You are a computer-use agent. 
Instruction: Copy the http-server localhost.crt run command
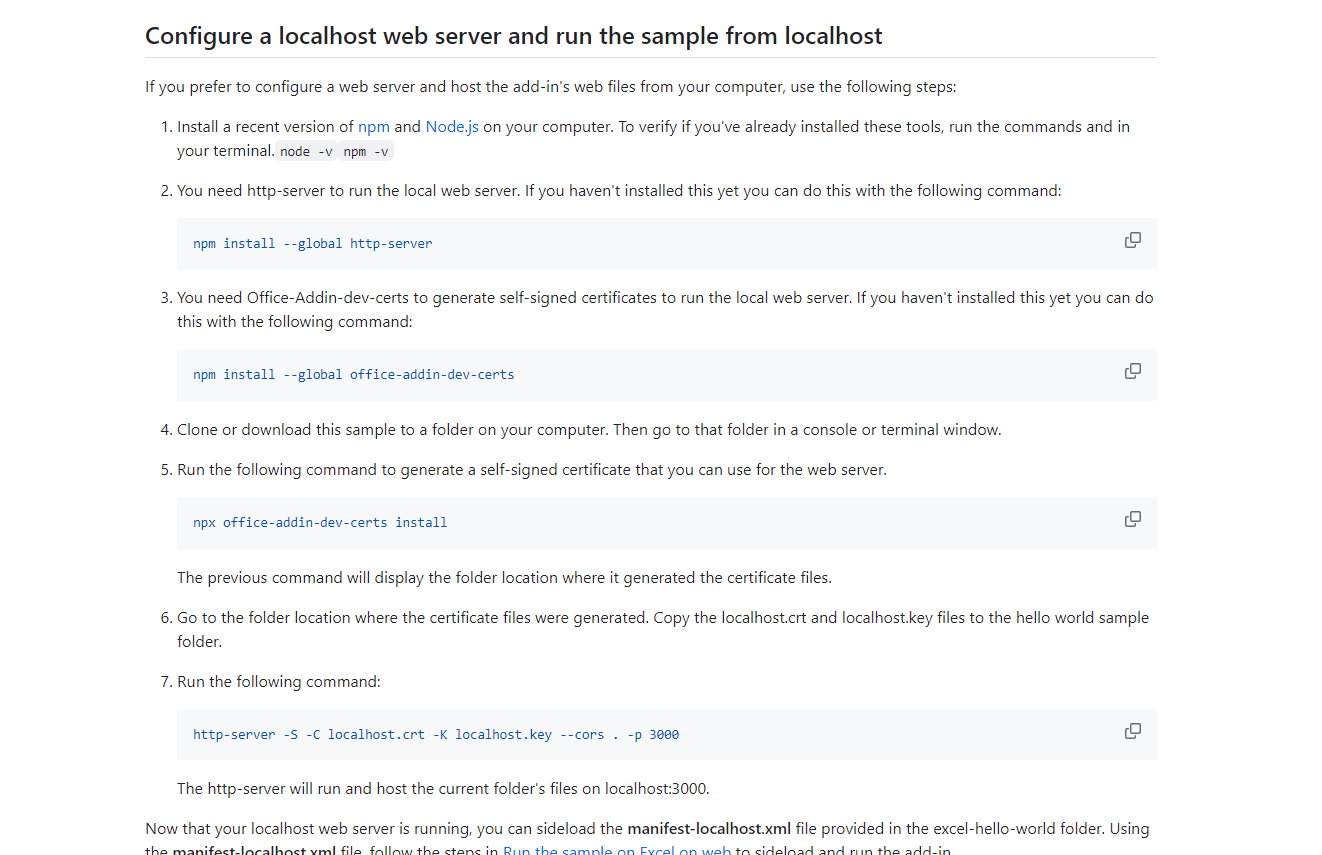point(1132,731)
